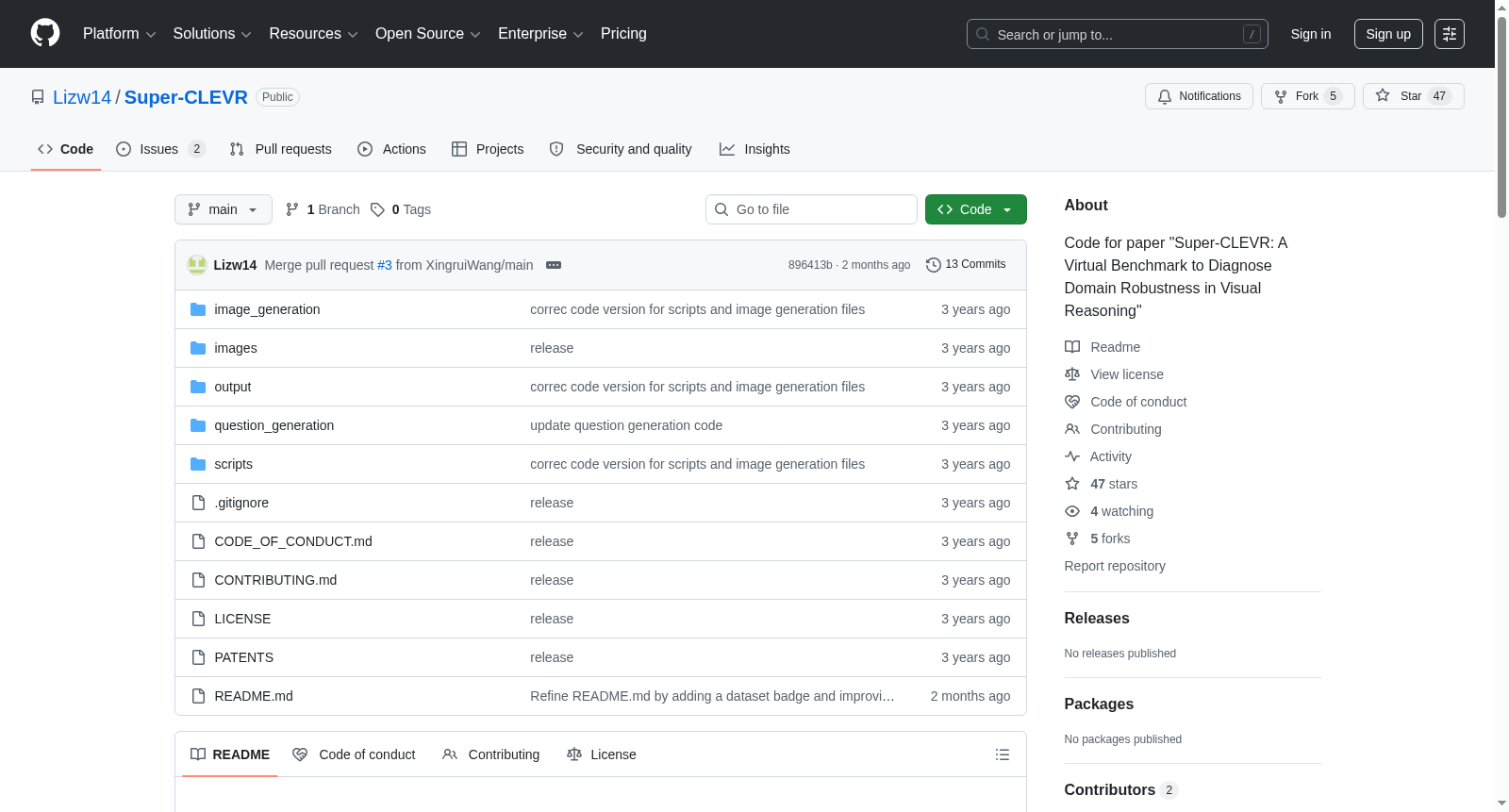1509x812 pixels.
Task: Click the image_generation folder icon
Action: [x=198, y=309]
